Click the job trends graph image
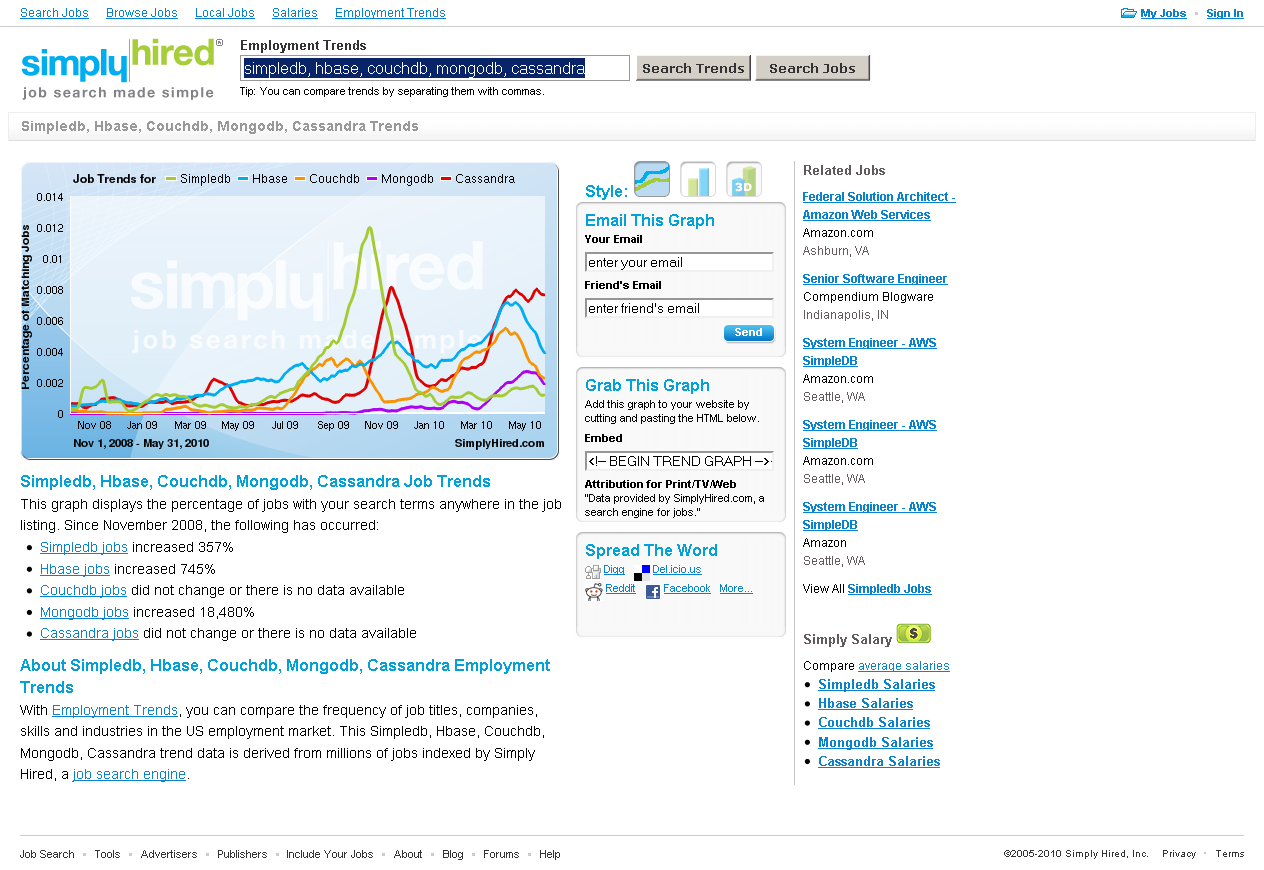This screenshot has width=1264, height=870. coord(290,311)
